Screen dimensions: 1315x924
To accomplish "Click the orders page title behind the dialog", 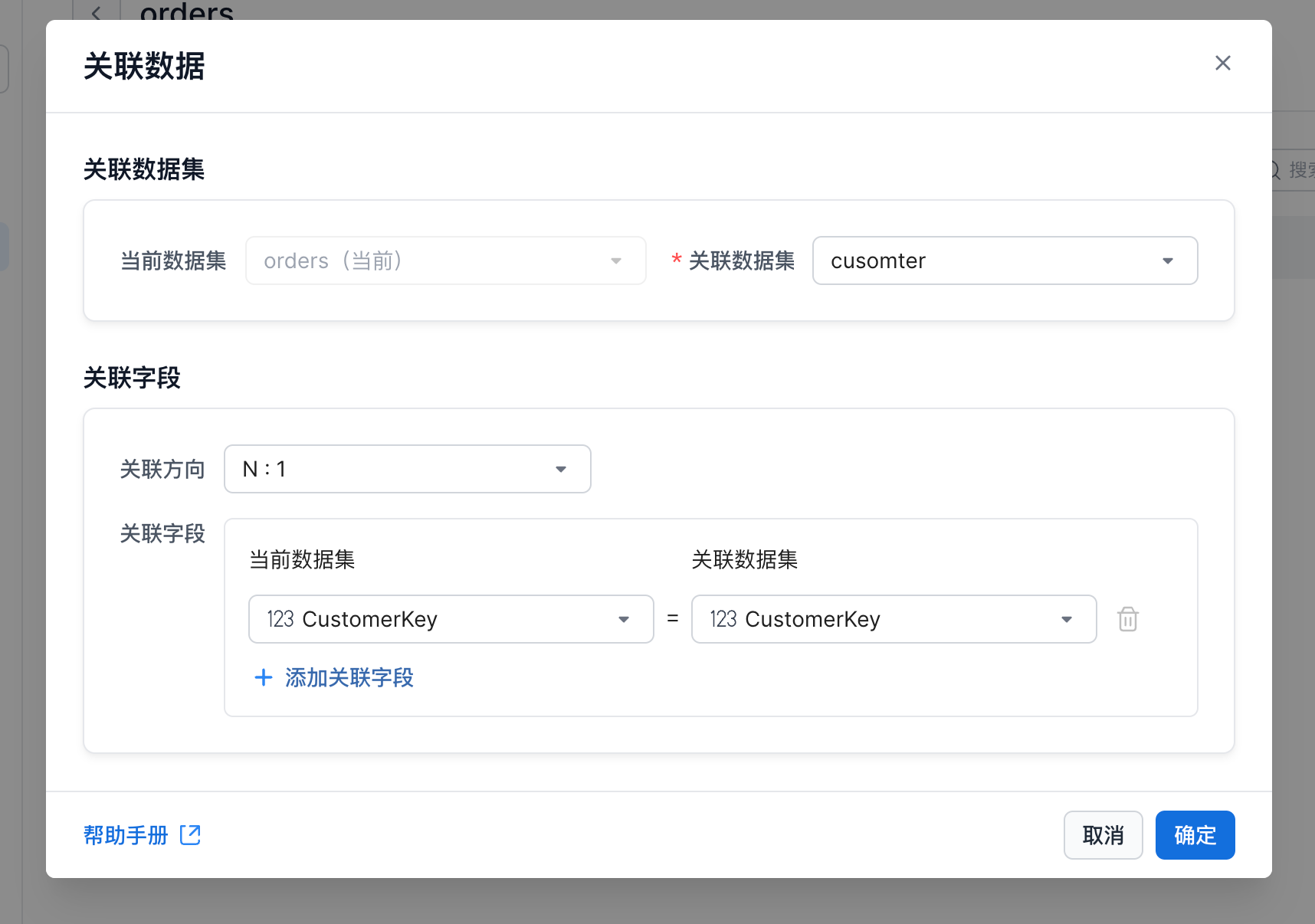I will tap(186, 11).
